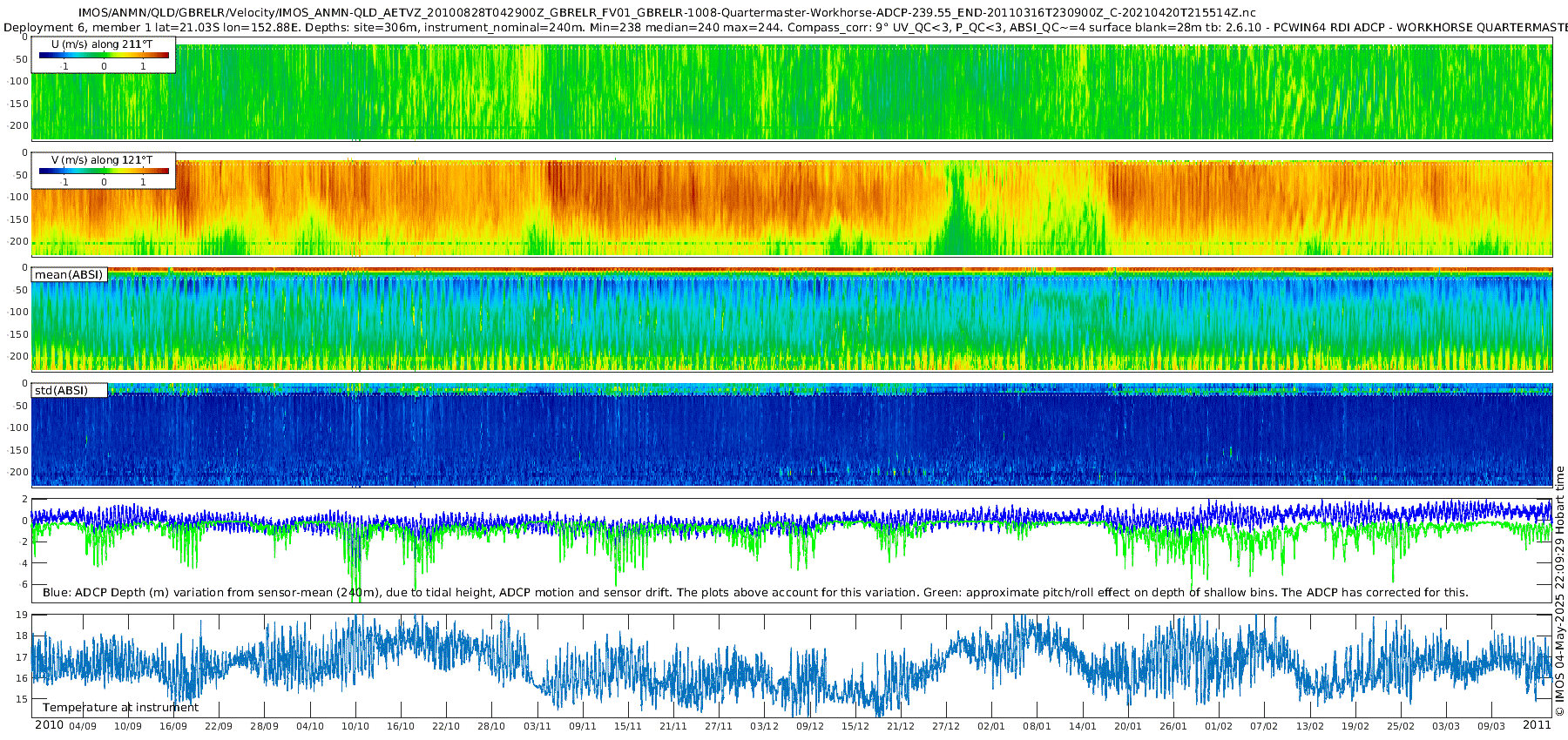The height and width of the screenshot is (740, 1568).
Task: Click the U velocity colorbar gradient
Action: (x=104, y=56)
